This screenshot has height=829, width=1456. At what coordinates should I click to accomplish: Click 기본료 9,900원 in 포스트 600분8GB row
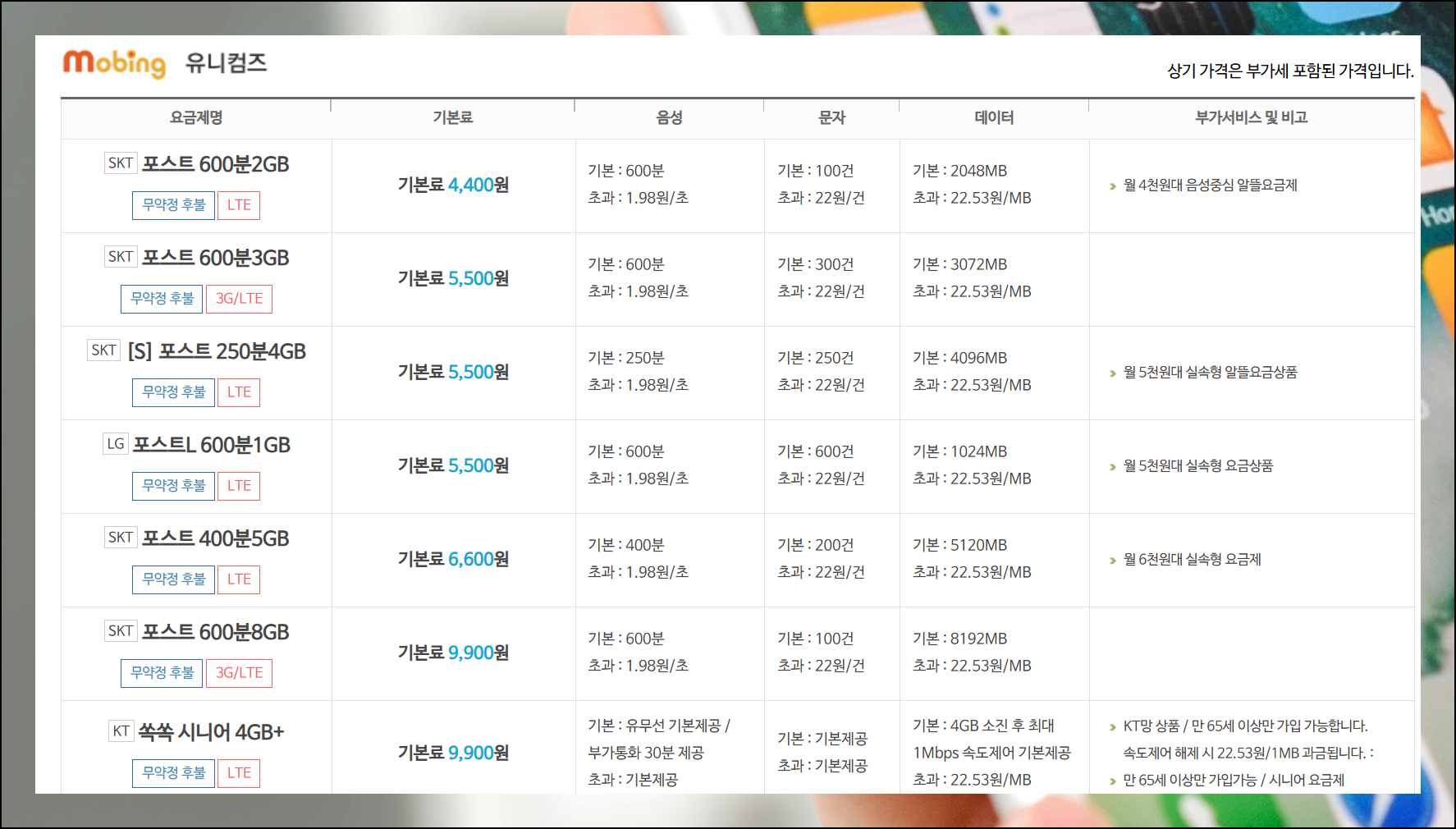coord(453,653)
